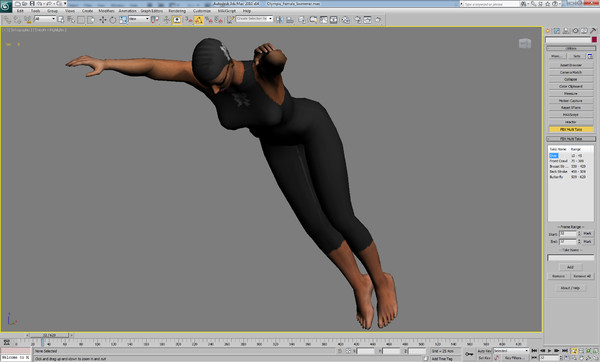Click the Align tool icon

click(x=290, y=20)
